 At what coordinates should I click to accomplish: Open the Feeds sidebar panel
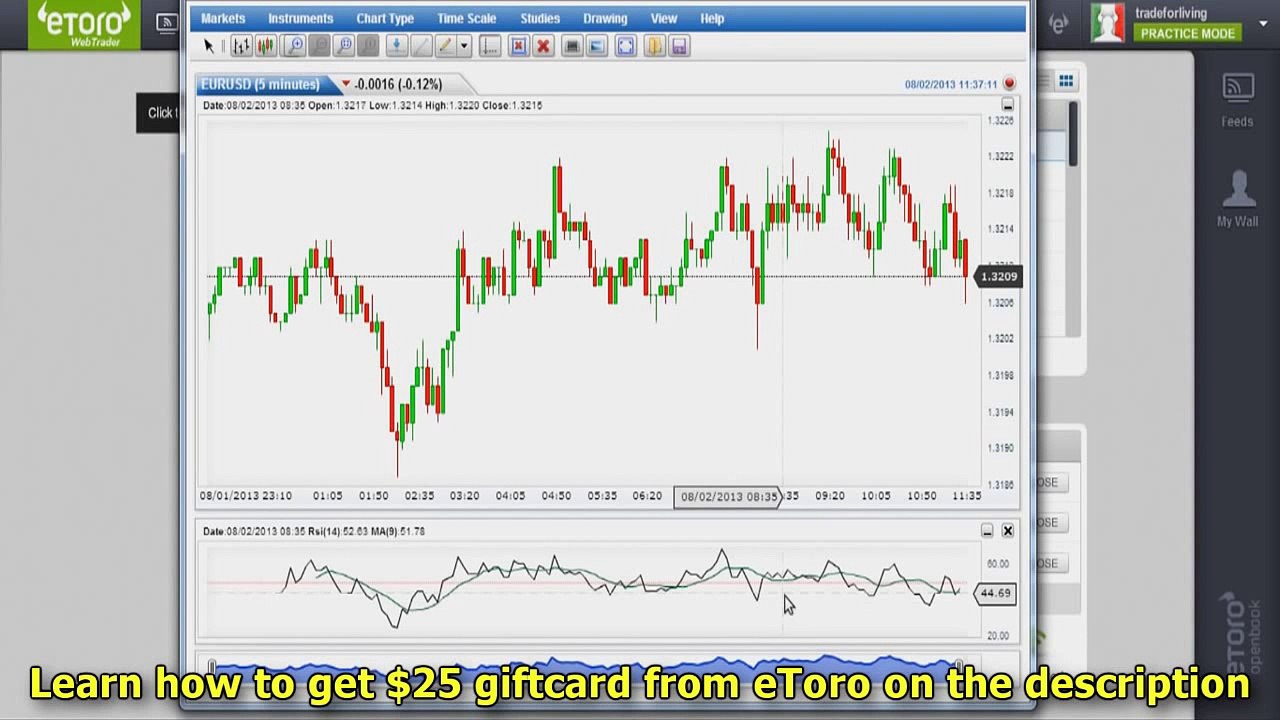[x=1237, y=101]
